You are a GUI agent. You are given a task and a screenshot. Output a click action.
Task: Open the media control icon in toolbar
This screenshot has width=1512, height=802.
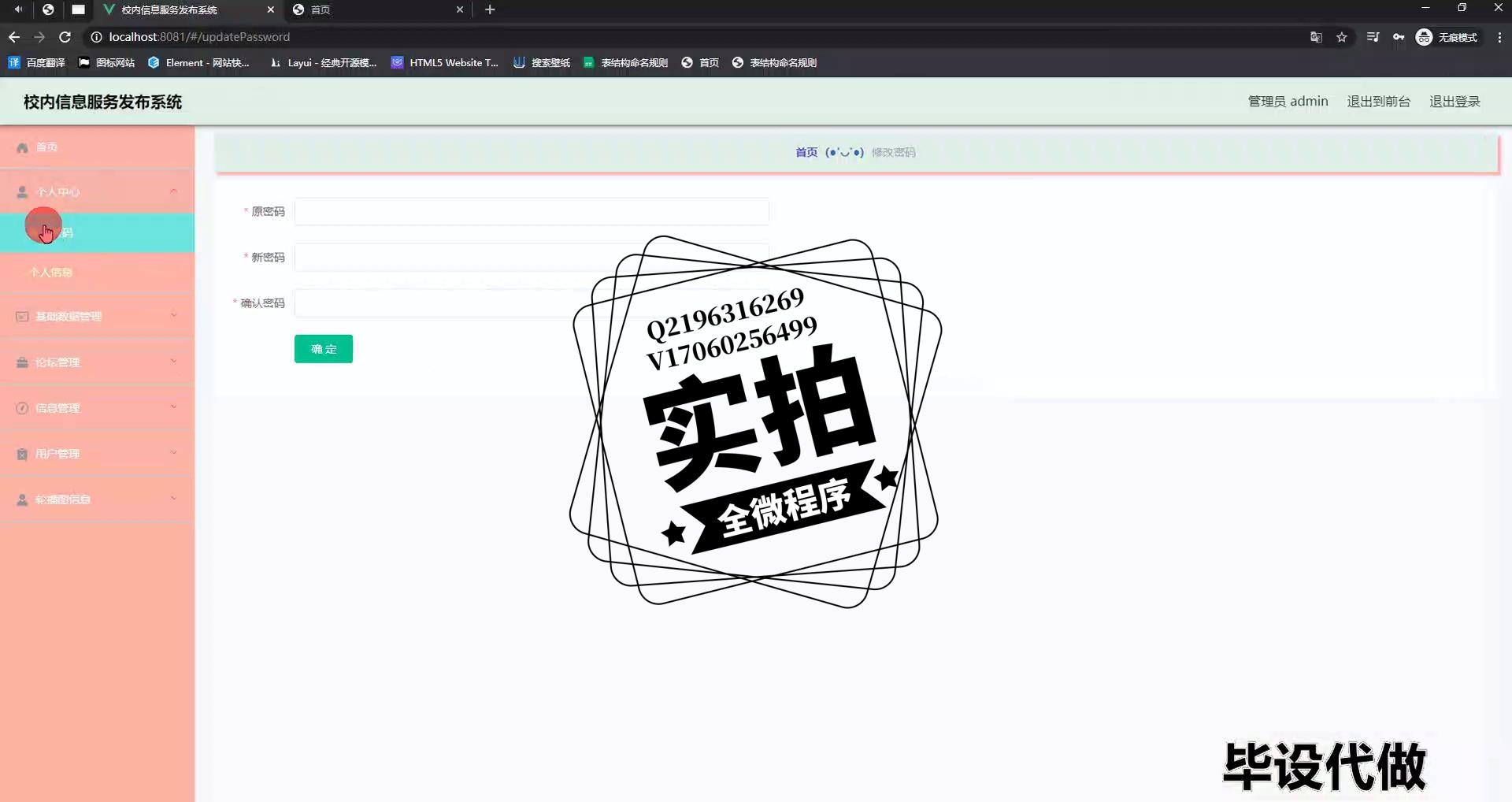click(x=1373, y=37)
